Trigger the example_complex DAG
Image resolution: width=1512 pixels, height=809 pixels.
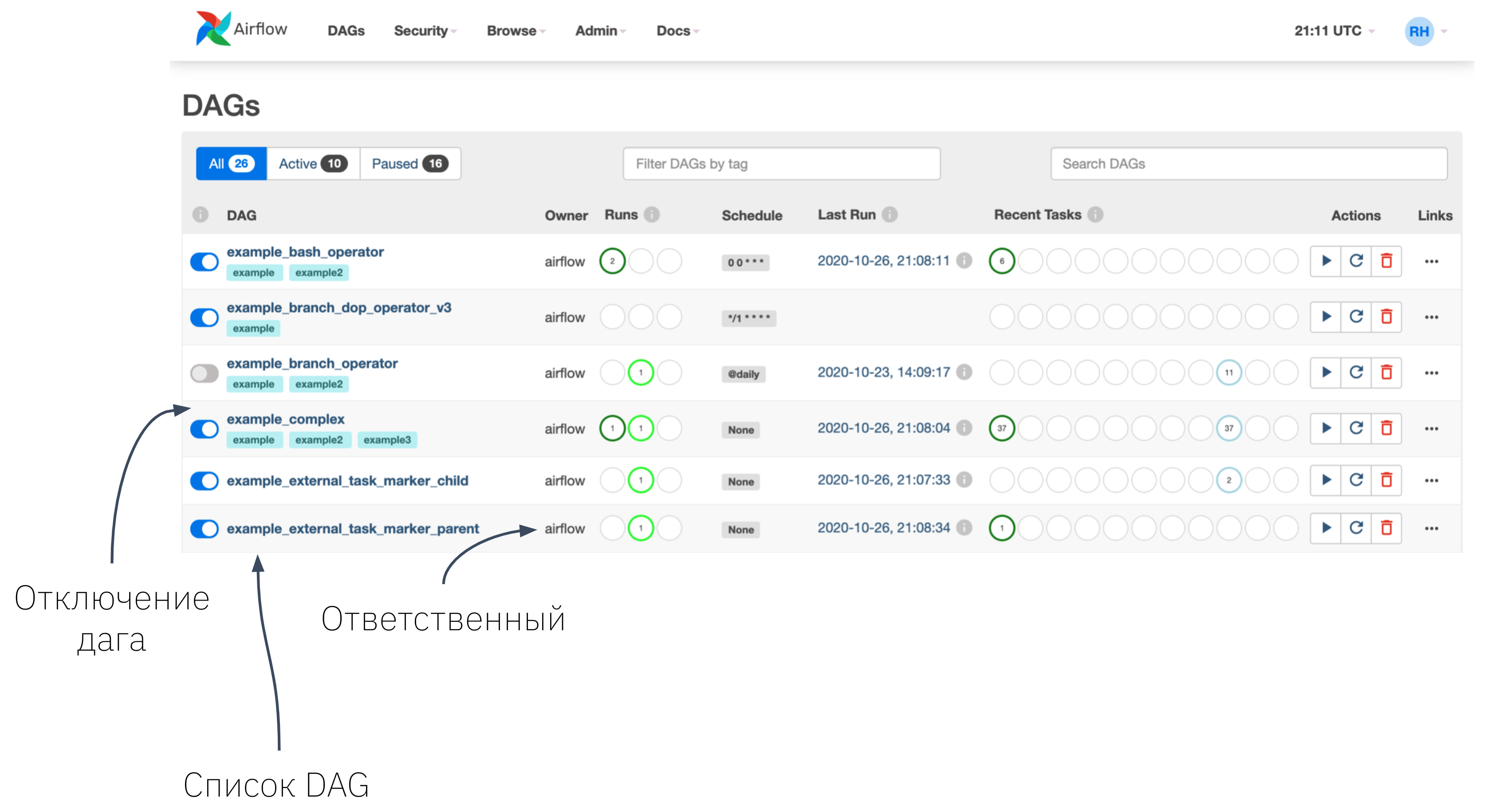(x=1325, y=428)
